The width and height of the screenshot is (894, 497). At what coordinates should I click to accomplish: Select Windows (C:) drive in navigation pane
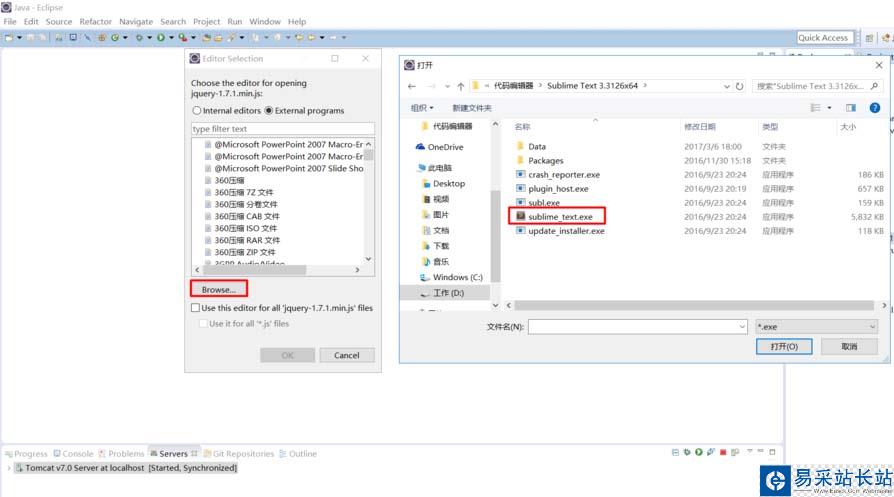point(451,277)
